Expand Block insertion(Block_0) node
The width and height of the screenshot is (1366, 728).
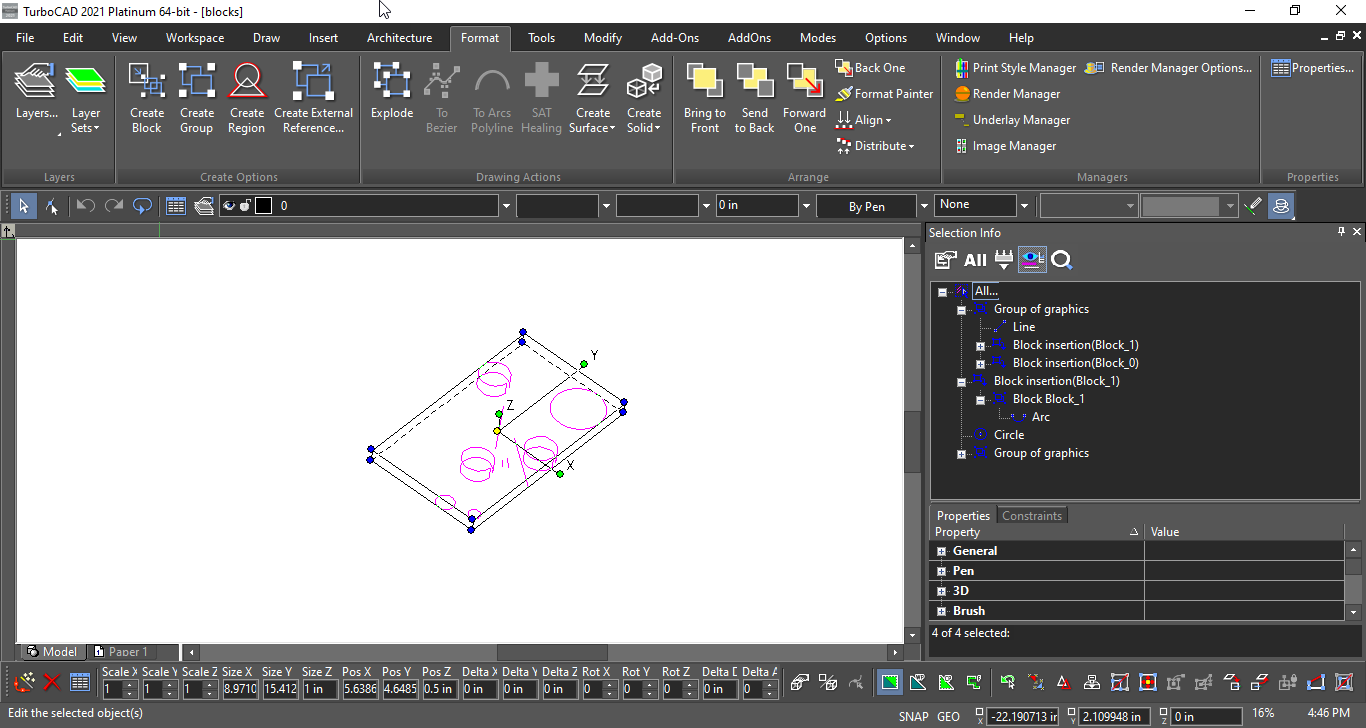pyautogui.click(x=980, y=364)
